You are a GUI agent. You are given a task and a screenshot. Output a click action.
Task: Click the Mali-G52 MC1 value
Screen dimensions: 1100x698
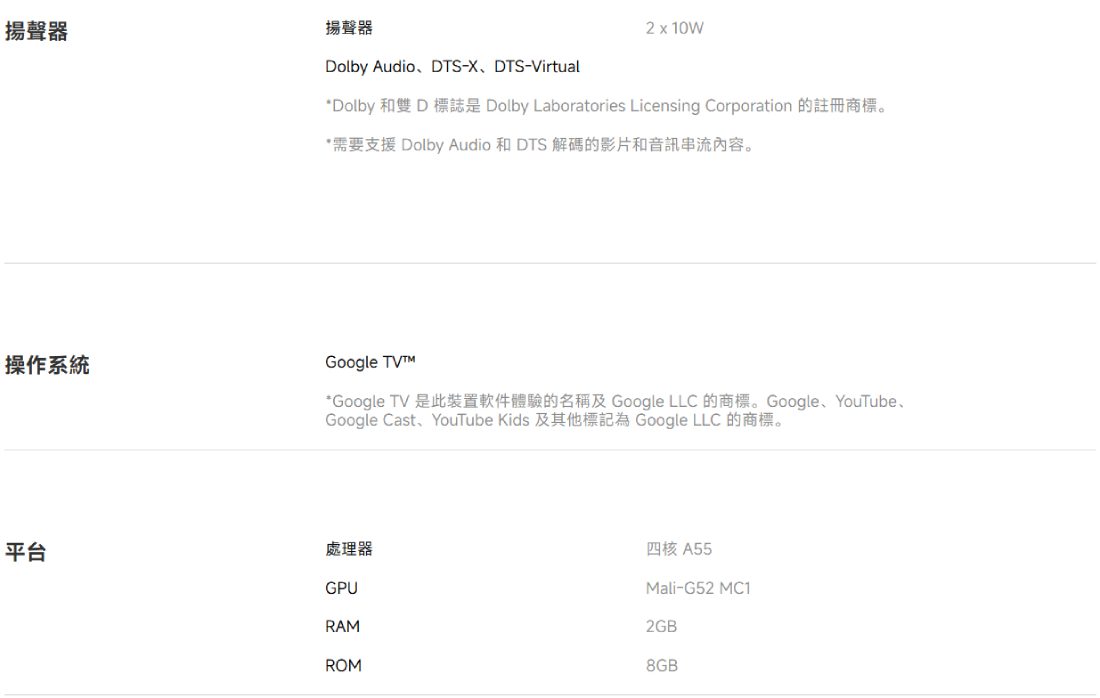[x=698, y=588]
